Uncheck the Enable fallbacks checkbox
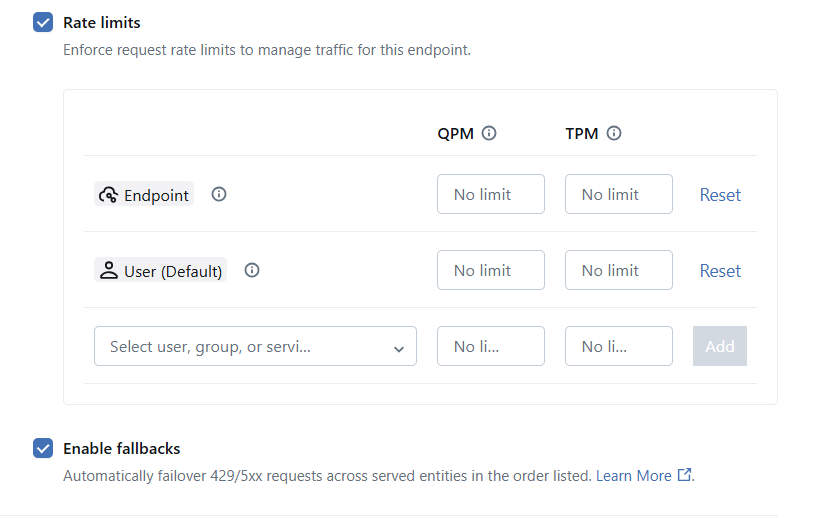 pos(43,448)
